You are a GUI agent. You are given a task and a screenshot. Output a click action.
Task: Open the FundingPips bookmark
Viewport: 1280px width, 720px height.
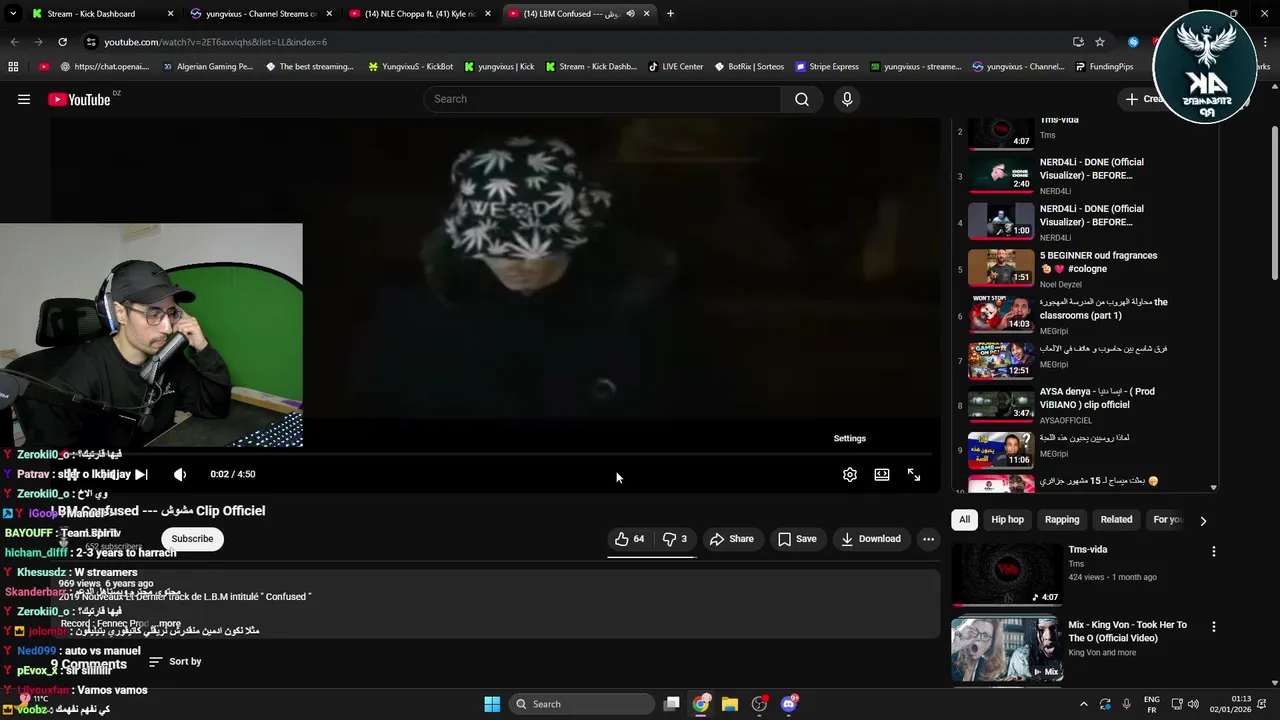coord(1104,67)
